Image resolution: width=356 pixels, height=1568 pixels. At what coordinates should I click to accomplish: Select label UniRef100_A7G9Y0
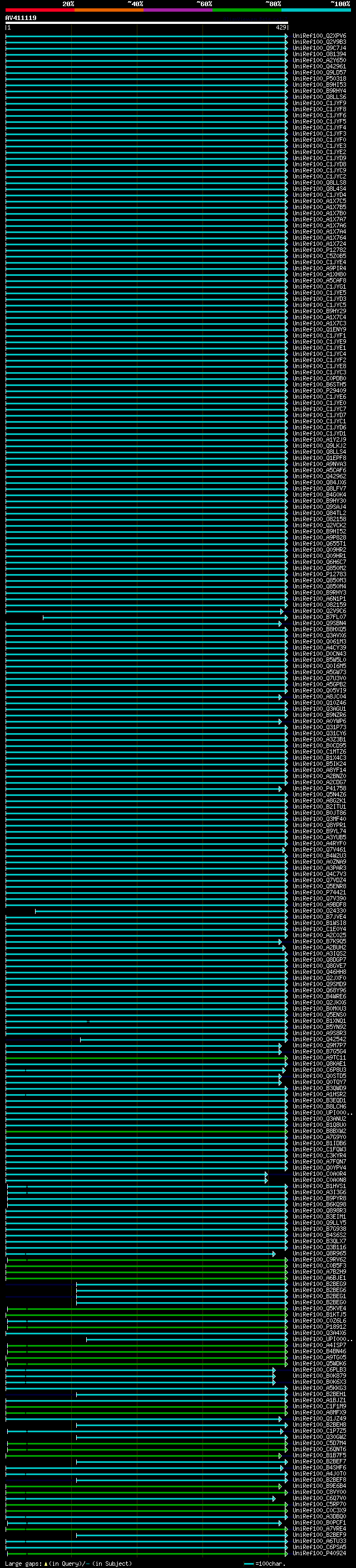point(319,1137)
